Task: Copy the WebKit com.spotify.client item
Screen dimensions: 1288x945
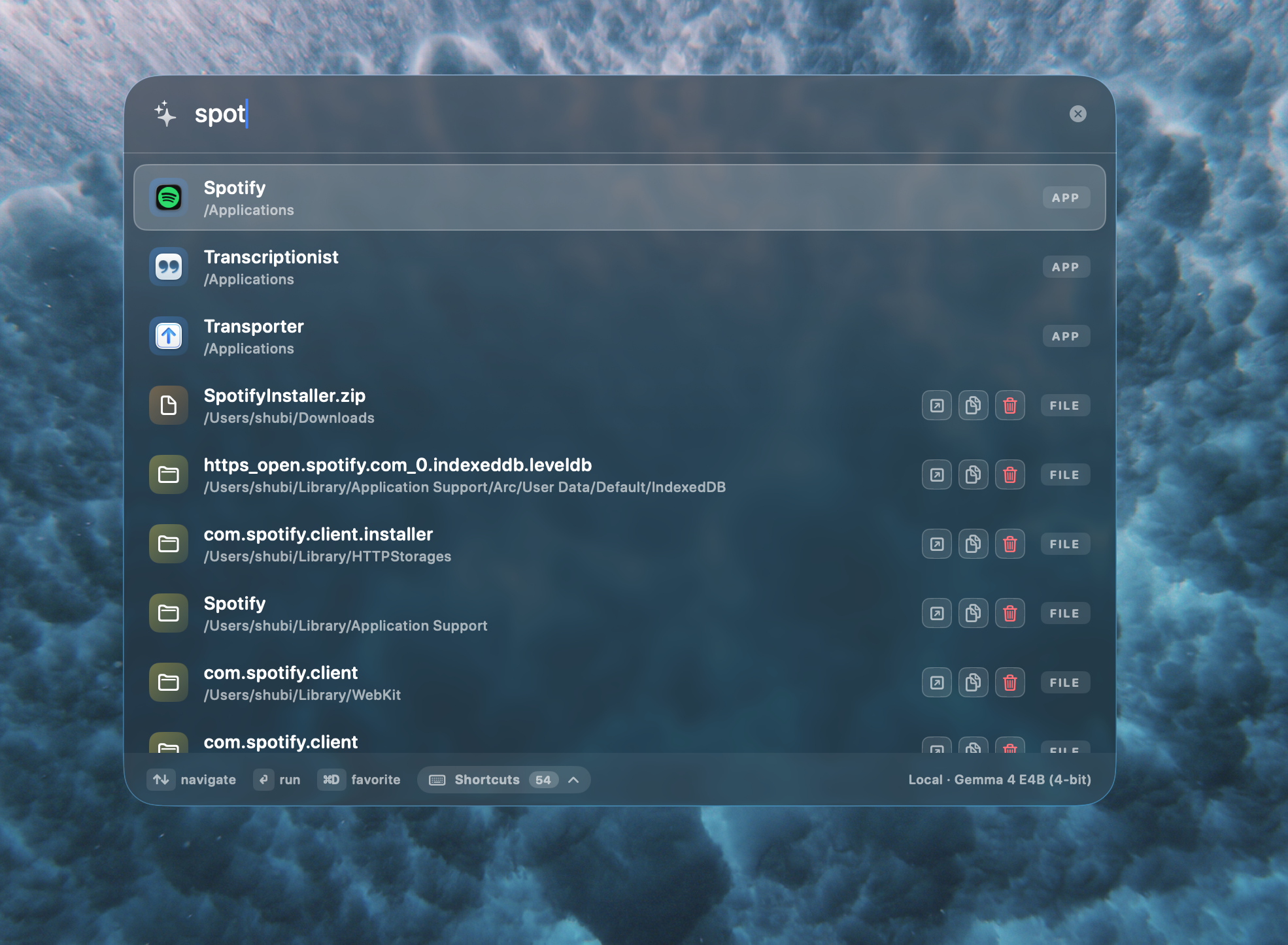Action: tap(974, 682)
